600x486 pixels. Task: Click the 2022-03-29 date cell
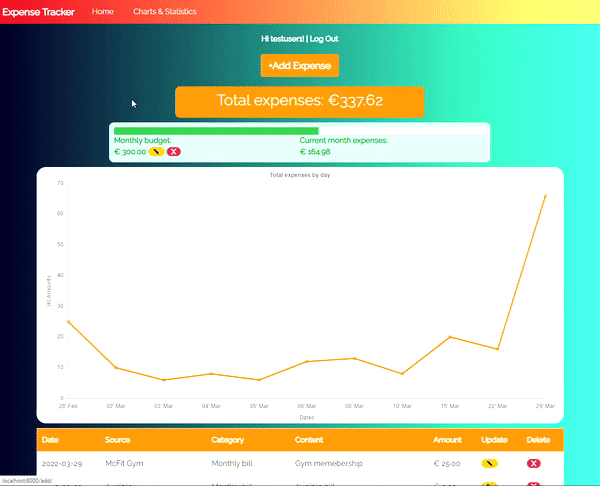pyautogui.click(x=62, y=463)
